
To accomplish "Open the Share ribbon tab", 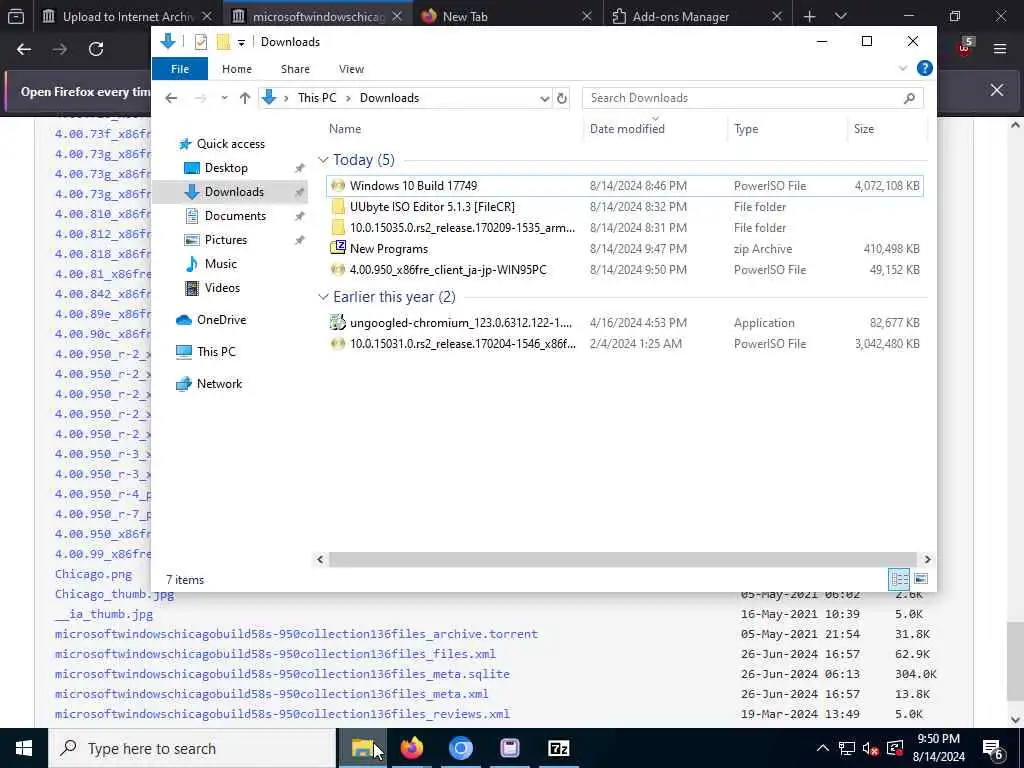I will point(295,69).
